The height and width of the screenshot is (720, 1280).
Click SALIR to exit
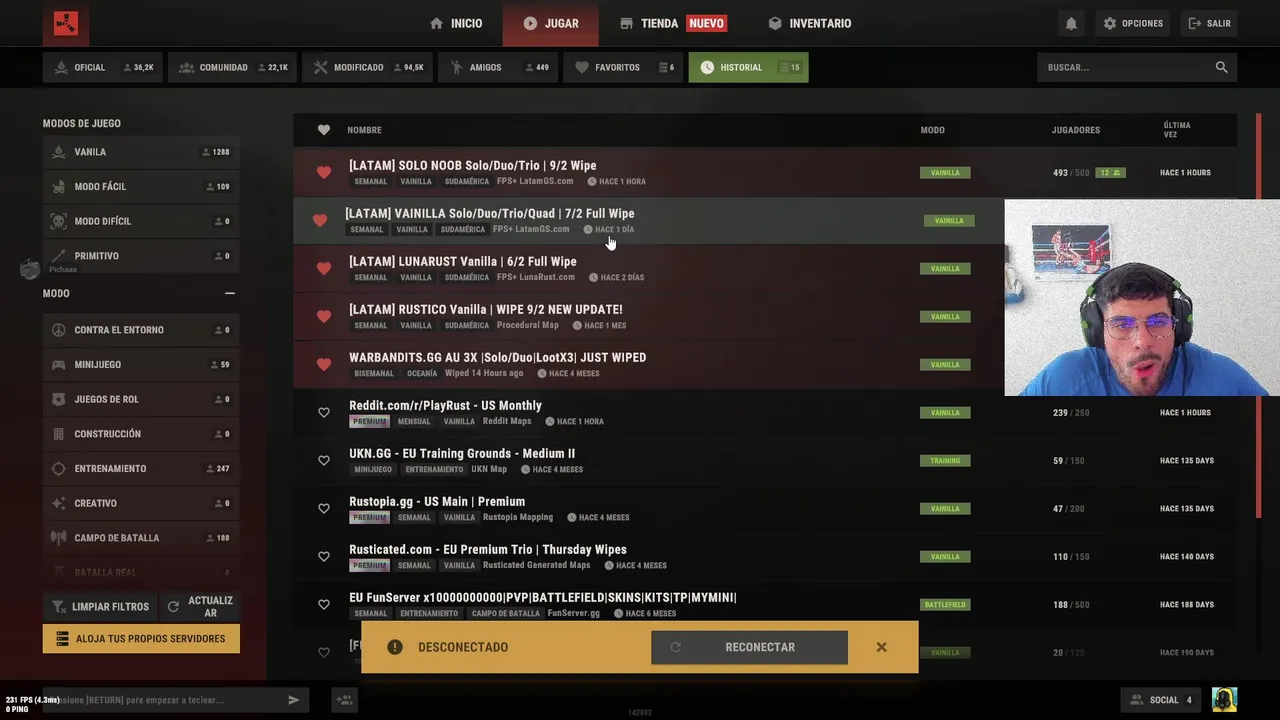point(1209,23)
